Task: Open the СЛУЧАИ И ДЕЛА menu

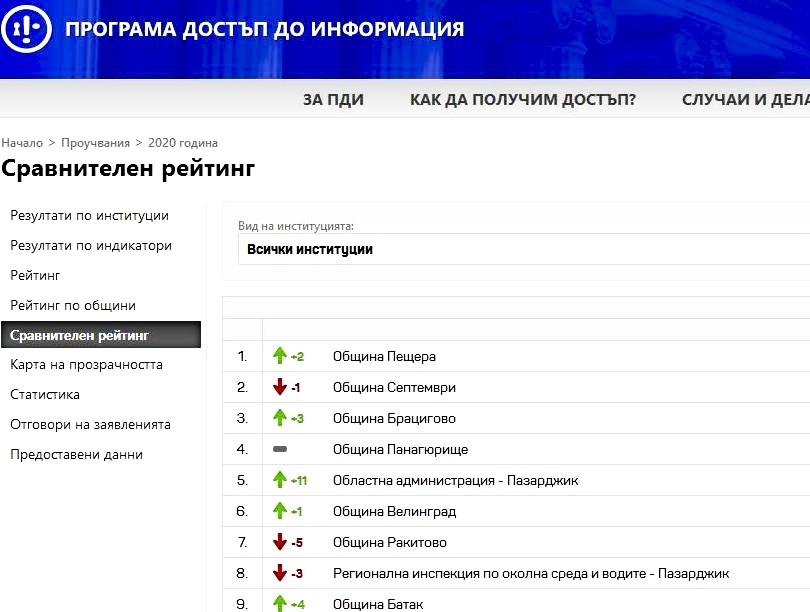Action: [745, 99]
